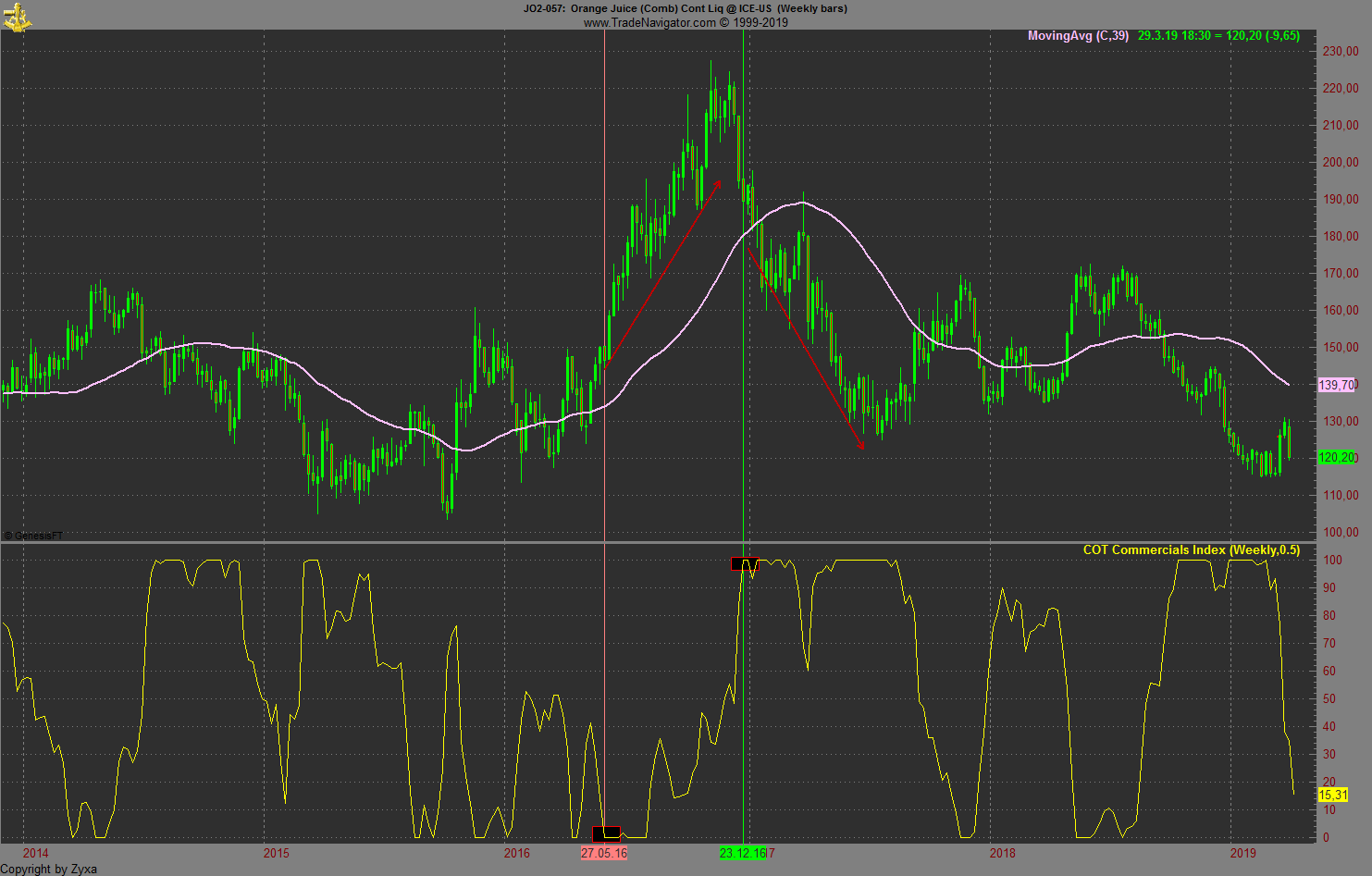Click the '160,00' price axis label

tap(1341, 310)
